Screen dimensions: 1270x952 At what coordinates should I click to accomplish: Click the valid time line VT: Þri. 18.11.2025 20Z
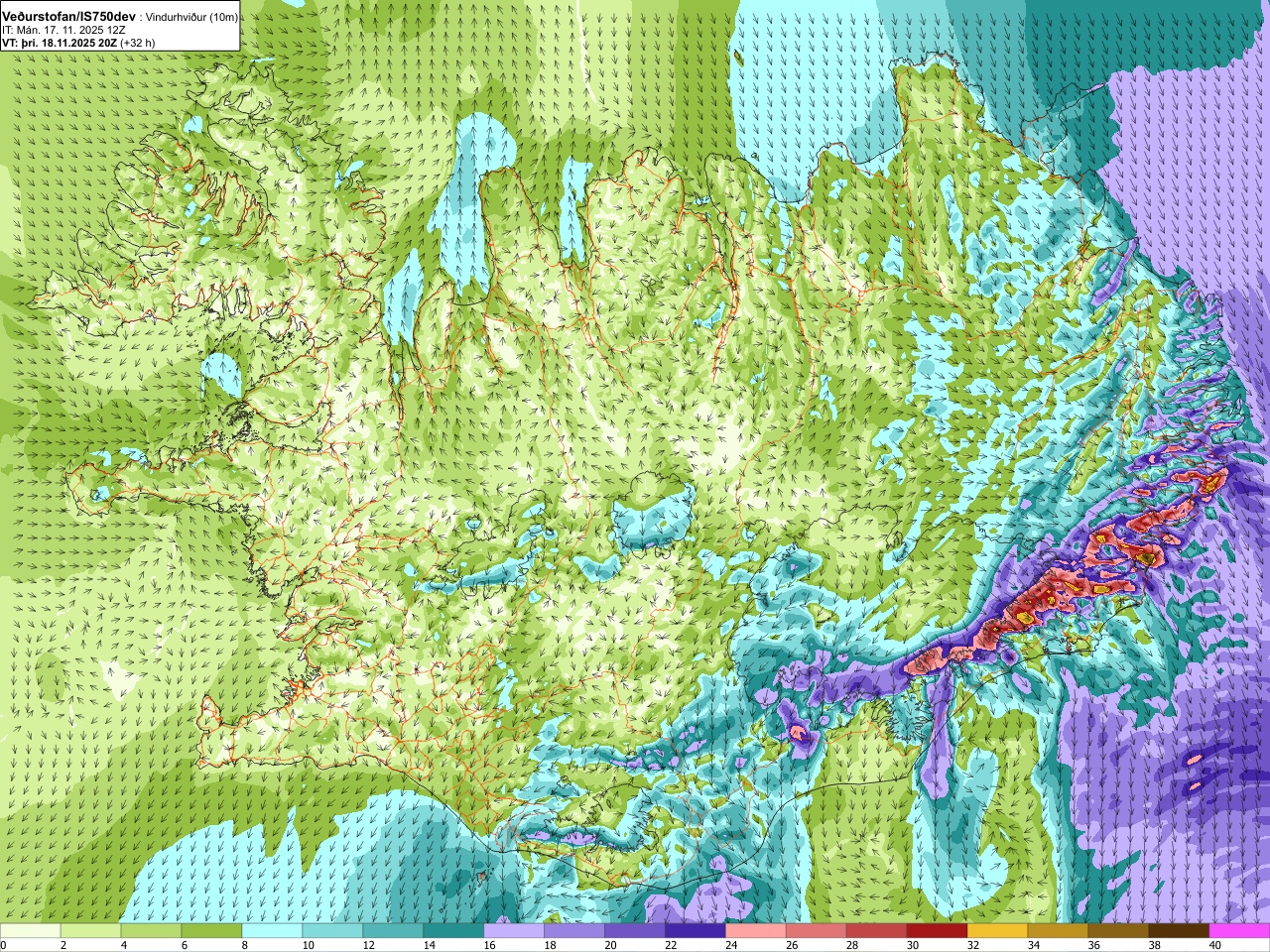(x=60, y=43)
